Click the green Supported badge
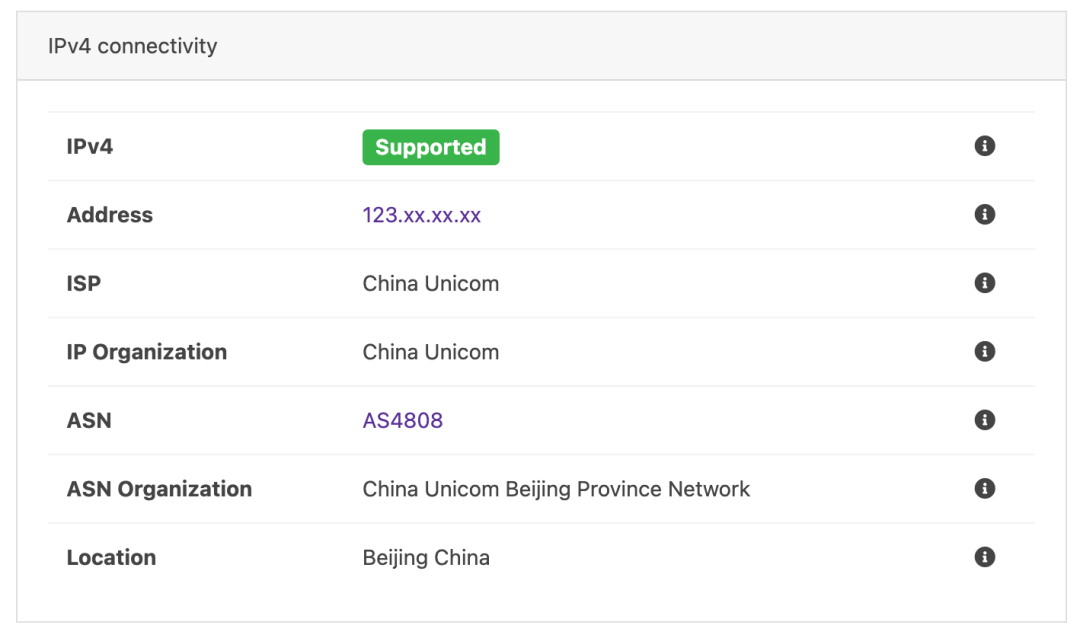The image size is (1080, 638). [x=430, y=147]
